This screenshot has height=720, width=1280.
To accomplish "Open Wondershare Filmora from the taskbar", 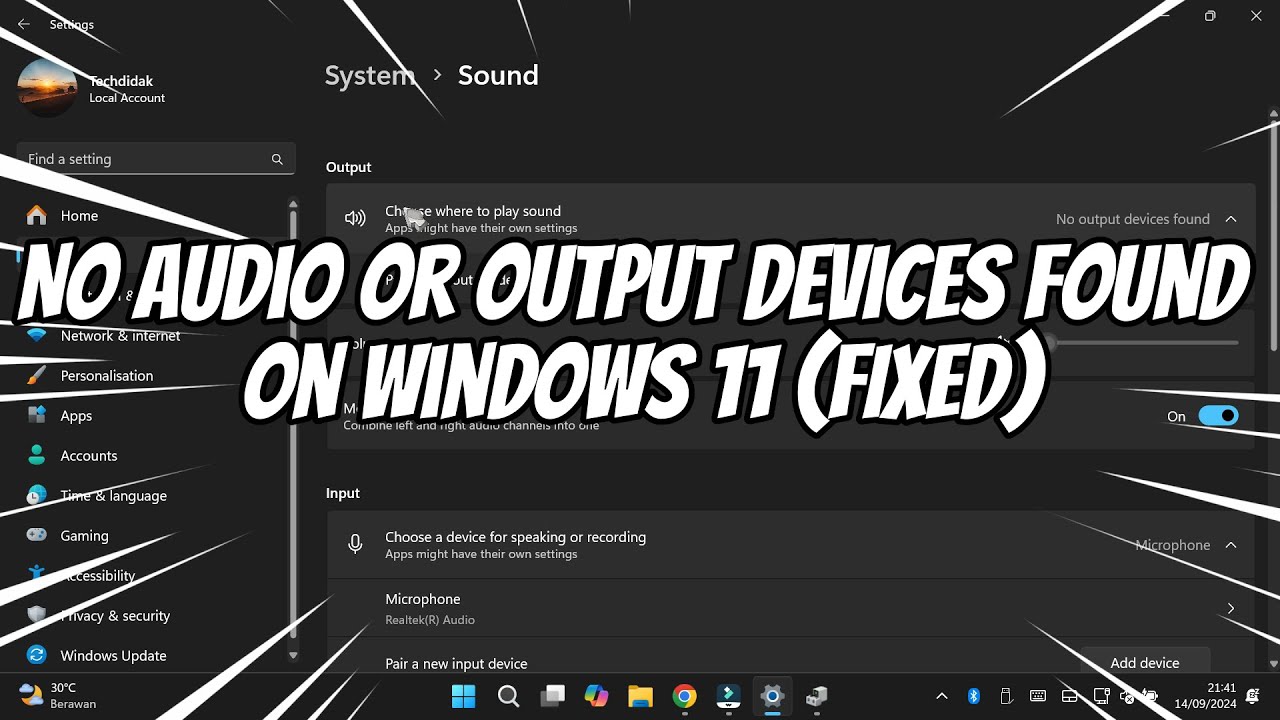I will [728, 696].
